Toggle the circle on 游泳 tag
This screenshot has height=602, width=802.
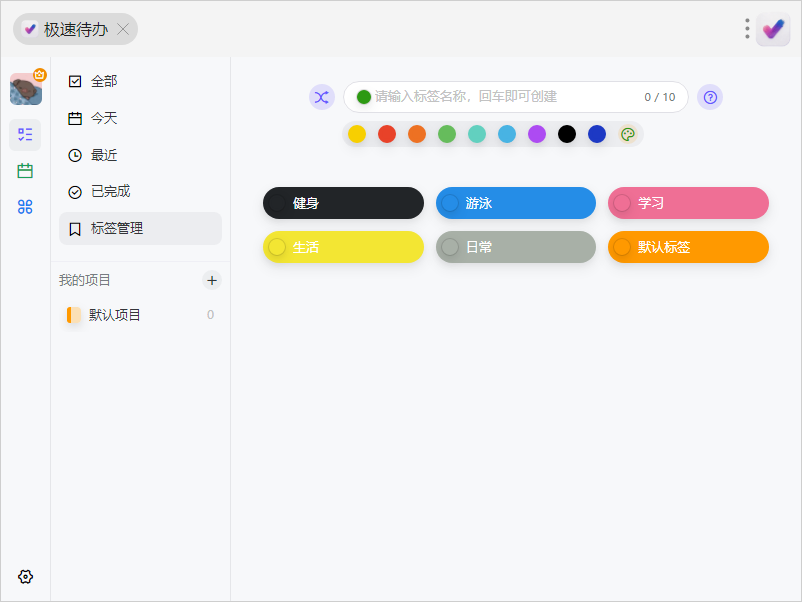pyautogui.click(x=450, y=203)
